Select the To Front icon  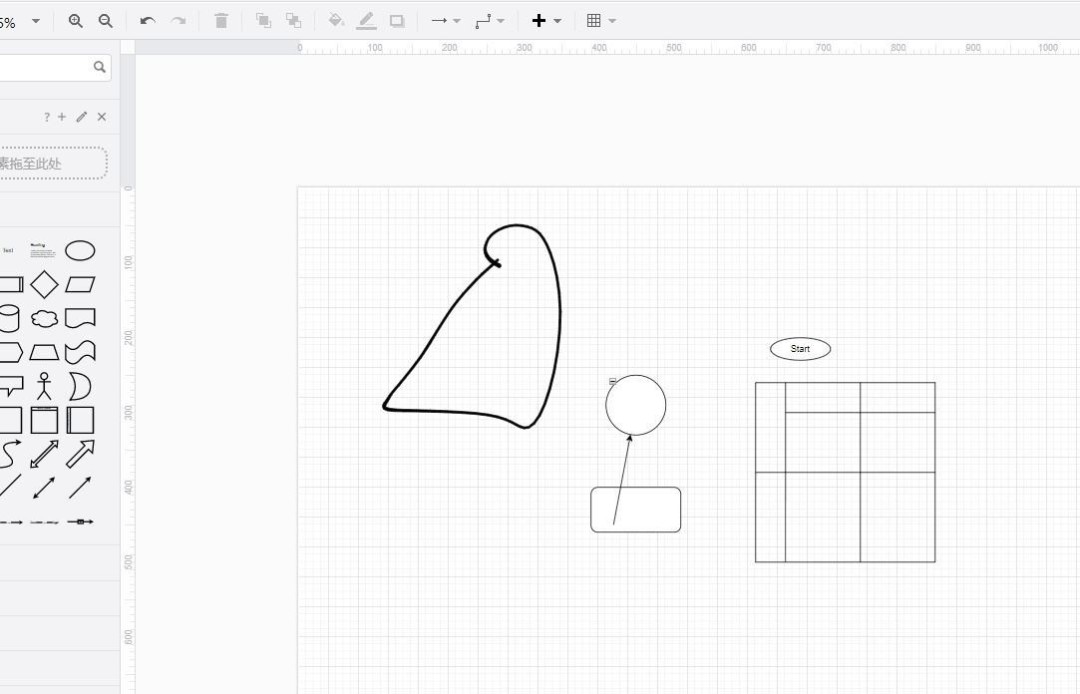[262, 20]
